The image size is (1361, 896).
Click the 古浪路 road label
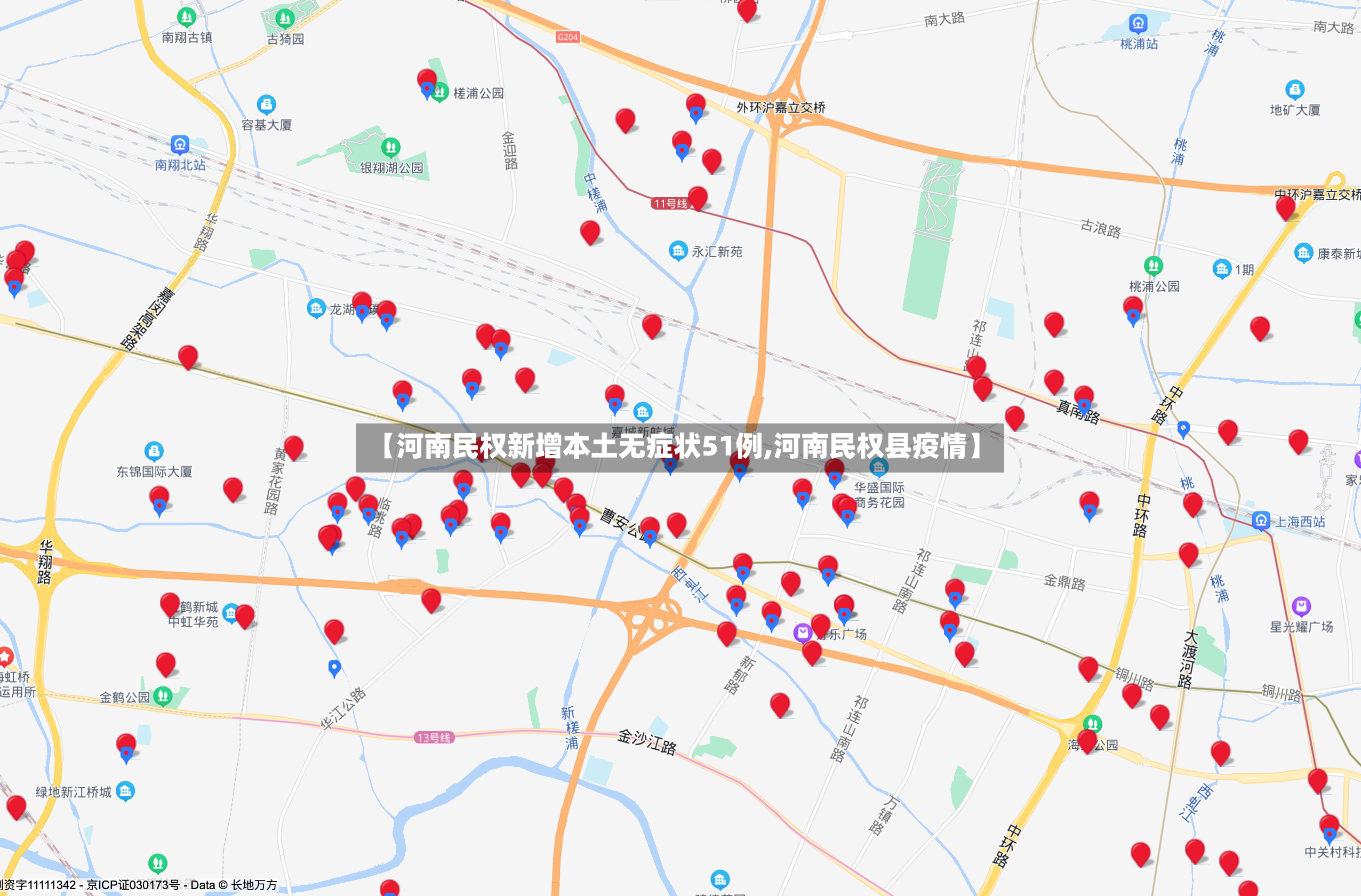pyautogui.click(x=1100, y=228)
